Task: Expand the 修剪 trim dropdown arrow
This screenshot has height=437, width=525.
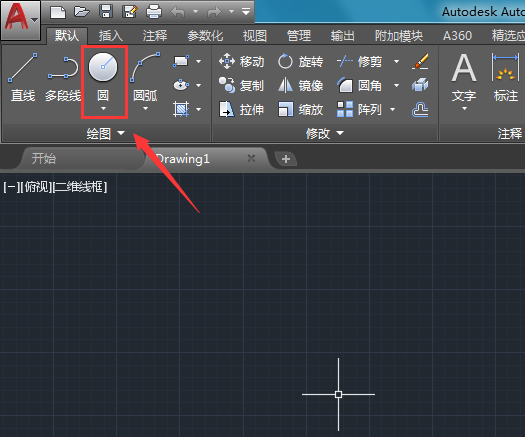Action: 396,62
